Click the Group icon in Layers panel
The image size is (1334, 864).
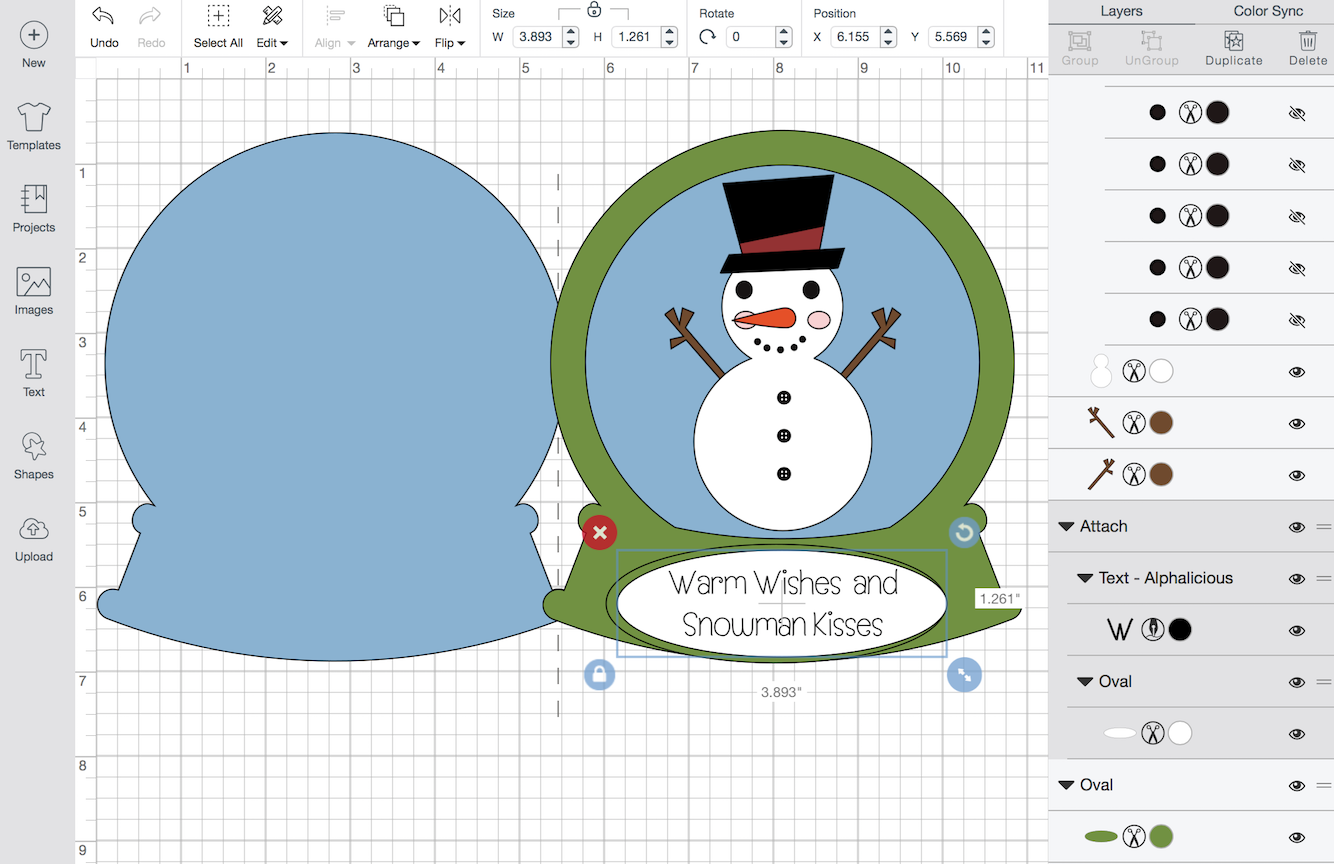(x=1080, y=47)
